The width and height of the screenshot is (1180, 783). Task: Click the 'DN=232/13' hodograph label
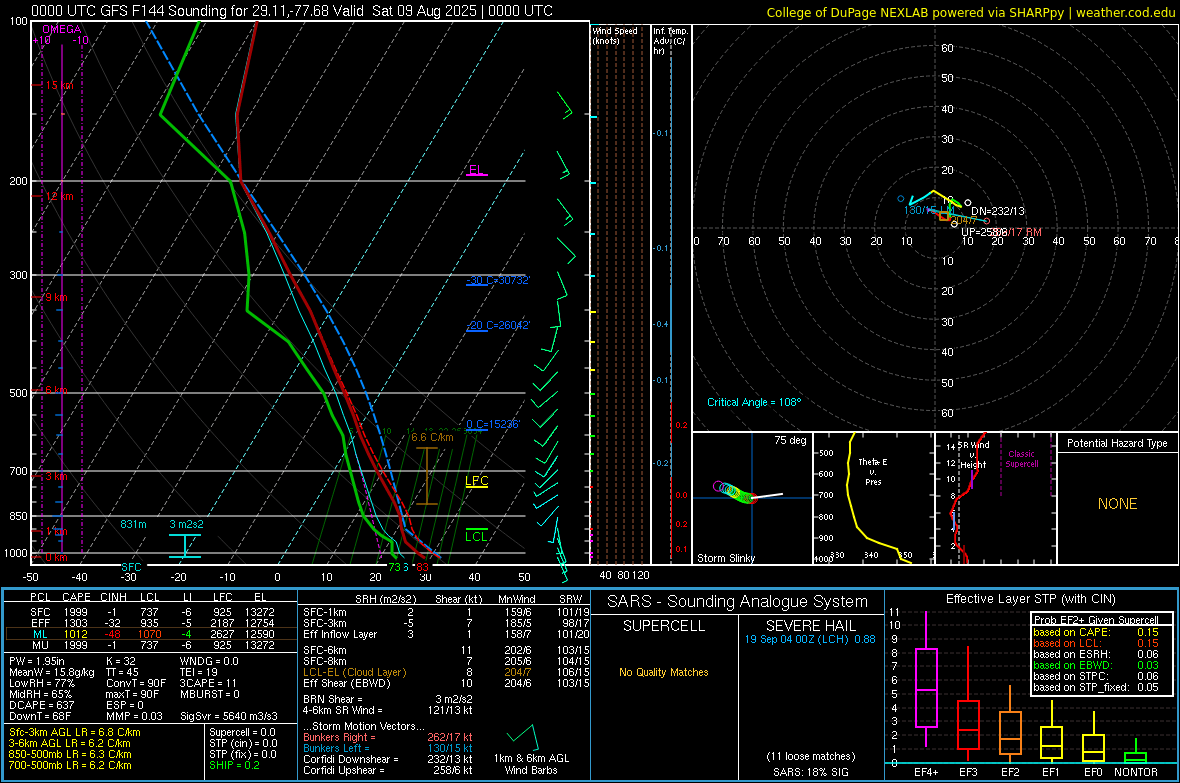pos(998,212)
